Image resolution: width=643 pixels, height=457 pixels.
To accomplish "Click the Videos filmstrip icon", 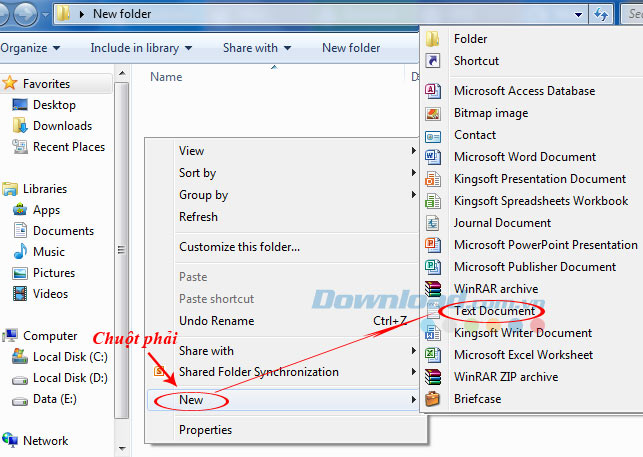I will click(x=20, y=294).
